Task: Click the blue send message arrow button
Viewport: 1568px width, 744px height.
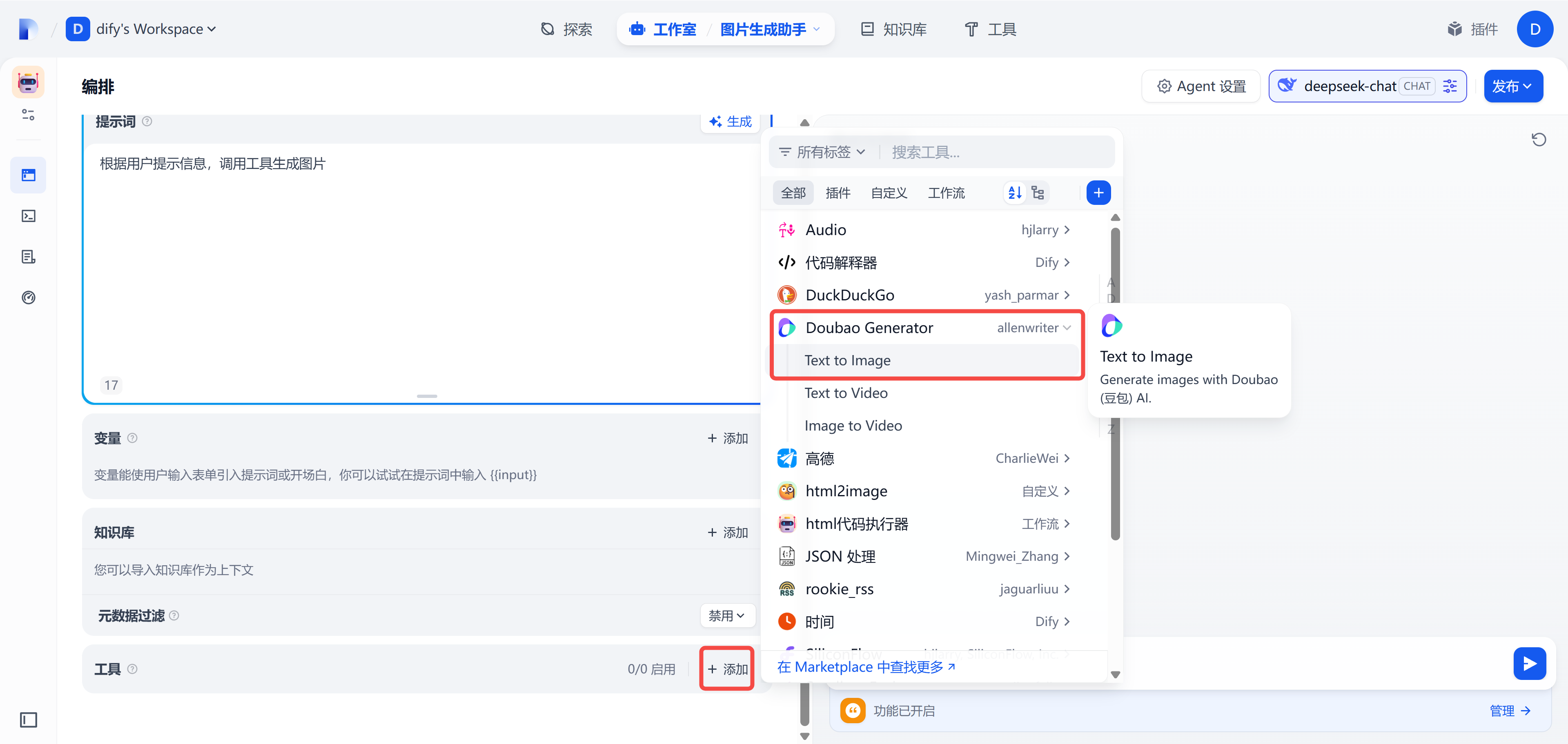Action: (1529, 663)
